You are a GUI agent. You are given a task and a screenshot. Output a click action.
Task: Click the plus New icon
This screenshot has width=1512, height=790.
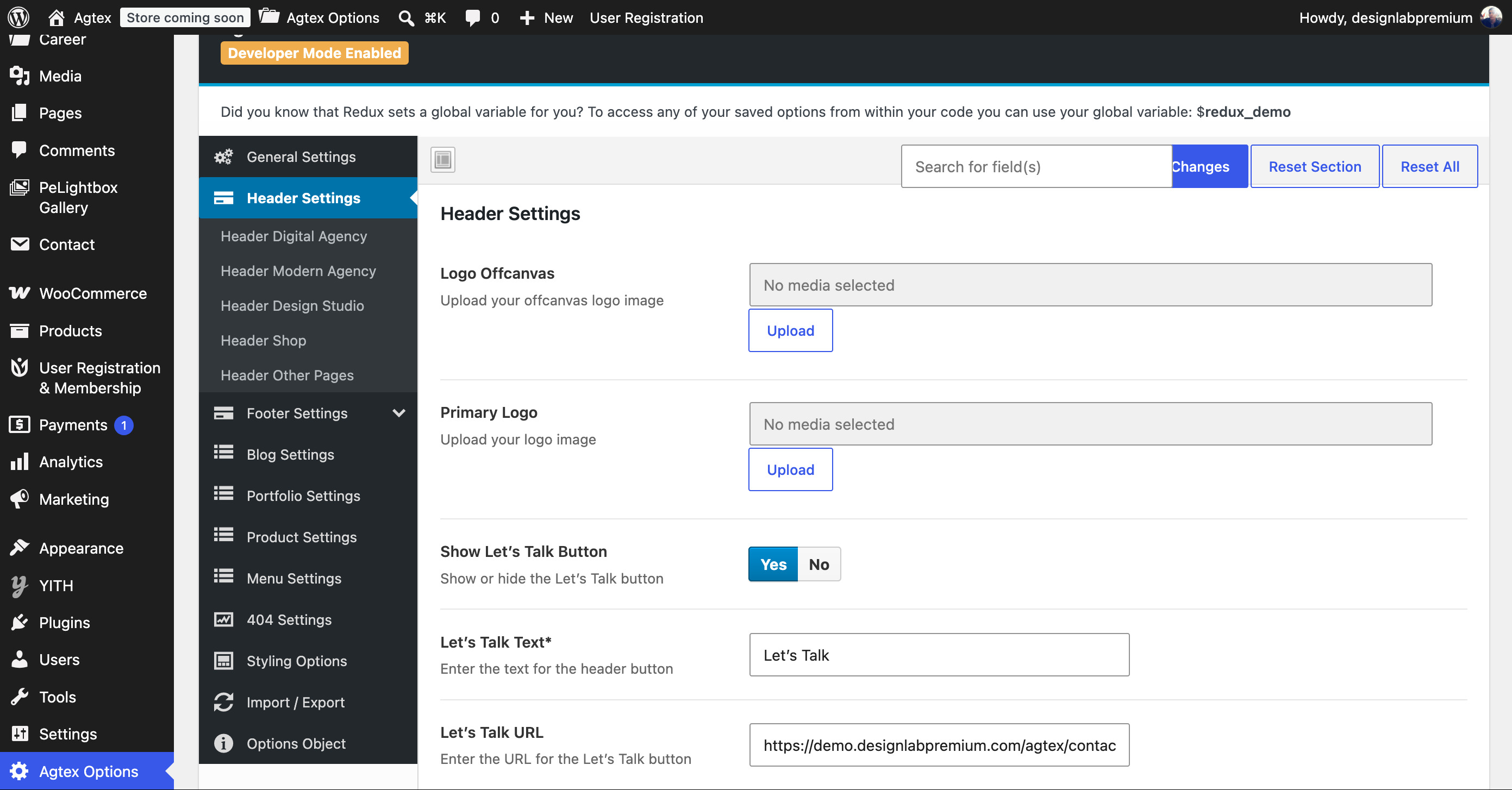[x=527, y=17]
